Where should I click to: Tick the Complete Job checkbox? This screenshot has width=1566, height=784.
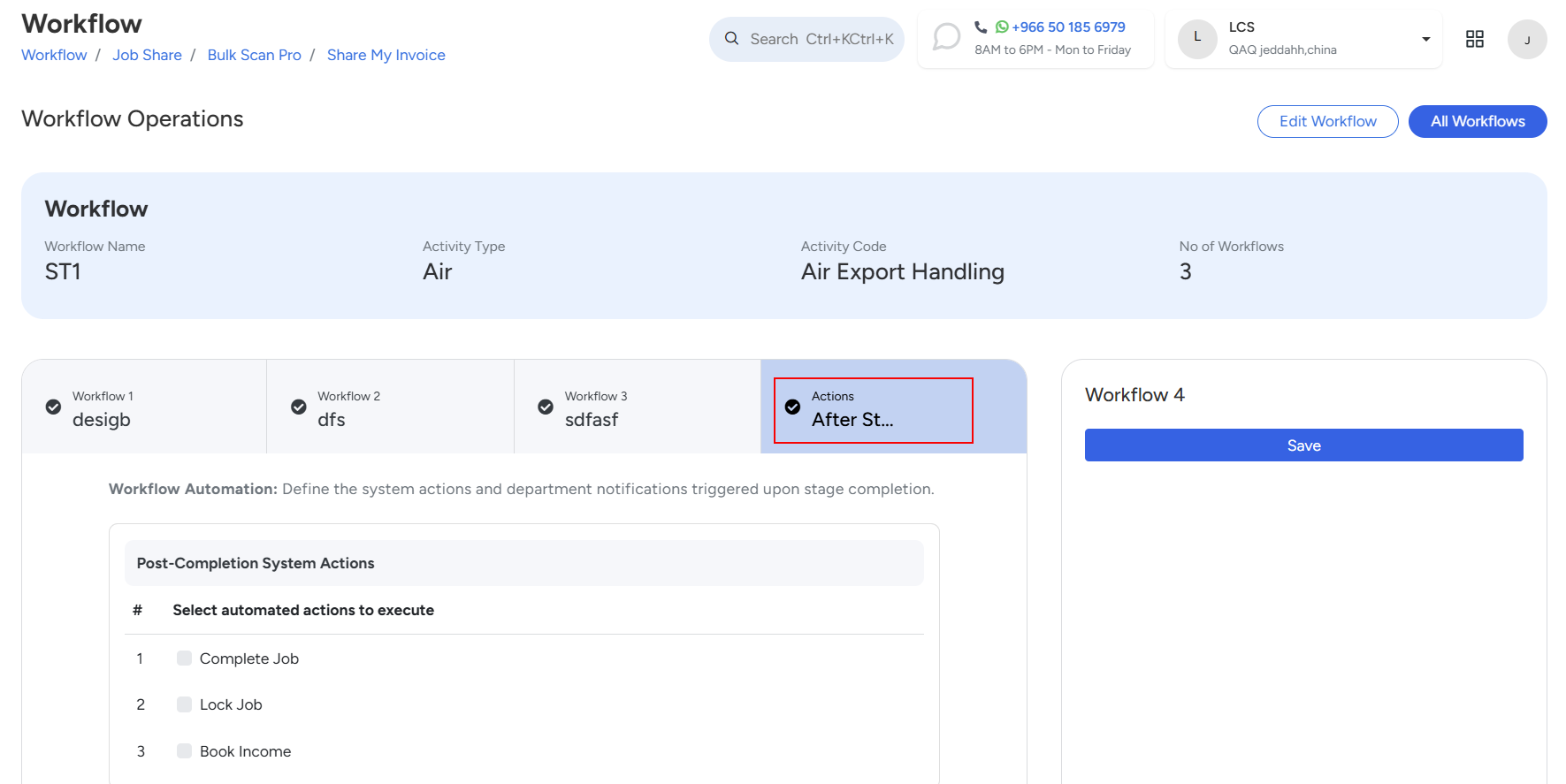point(184,658)
